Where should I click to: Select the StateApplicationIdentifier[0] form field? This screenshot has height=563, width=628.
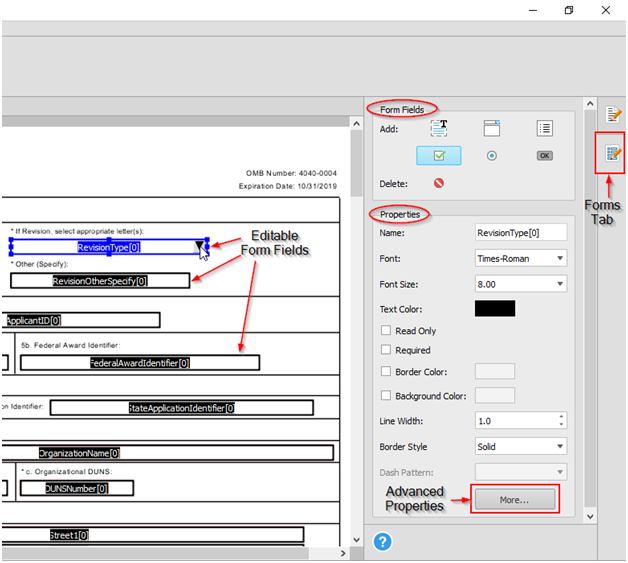(x=181, y=408)
